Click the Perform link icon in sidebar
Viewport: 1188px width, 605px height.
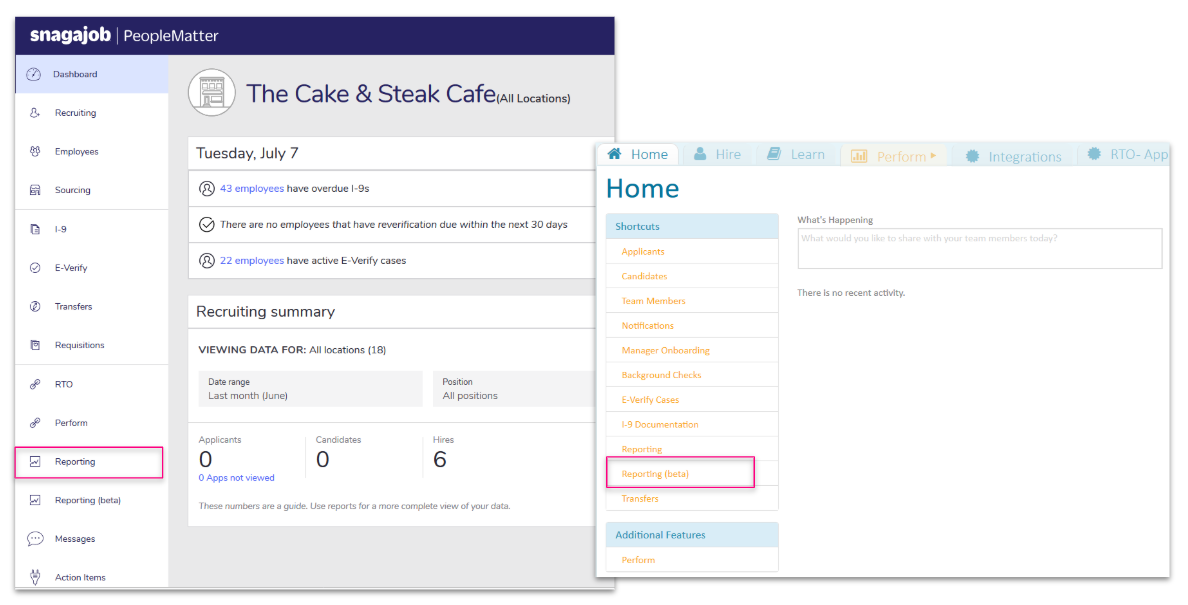(35, 423)
